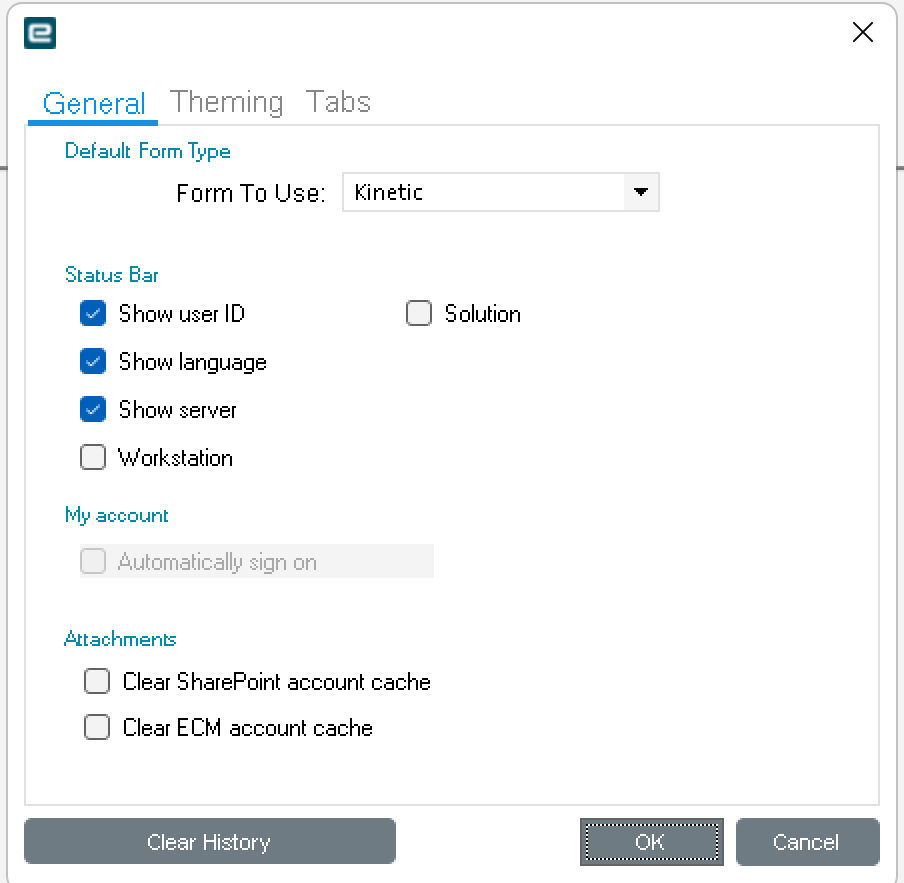Viewport: 904px width, 883px height.
Task: Select the General tab
Action: (x=94, y=103)
